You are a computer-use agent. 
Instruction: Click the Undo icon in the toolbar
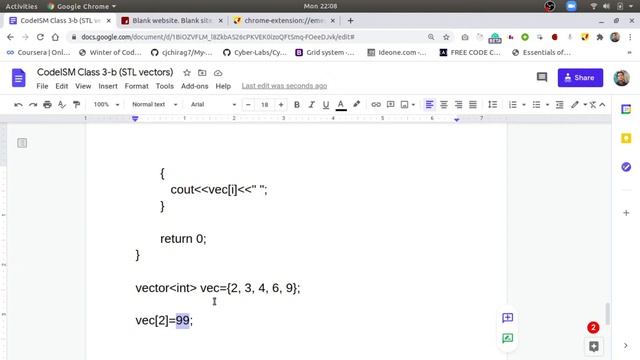[18, 105]
